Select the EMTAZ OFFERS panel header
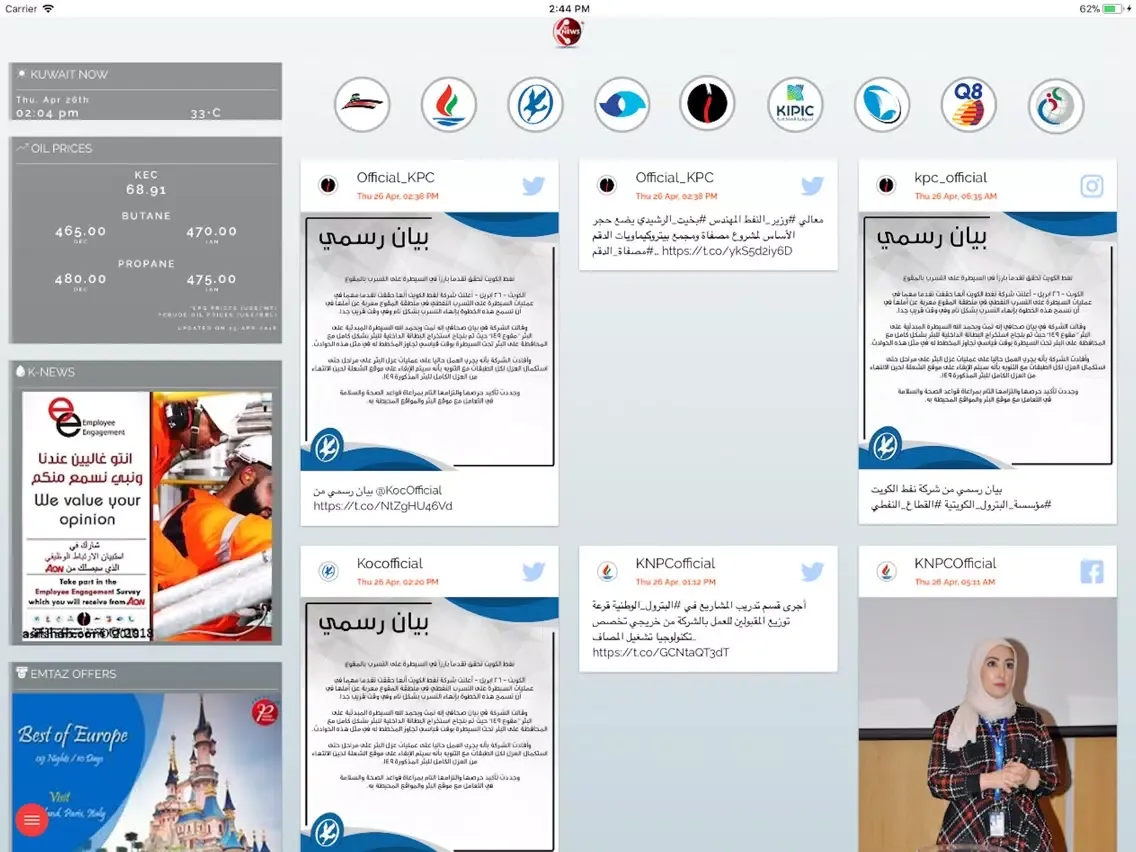The width and height of the screenshot is (1136, 852). coord(146,674)
